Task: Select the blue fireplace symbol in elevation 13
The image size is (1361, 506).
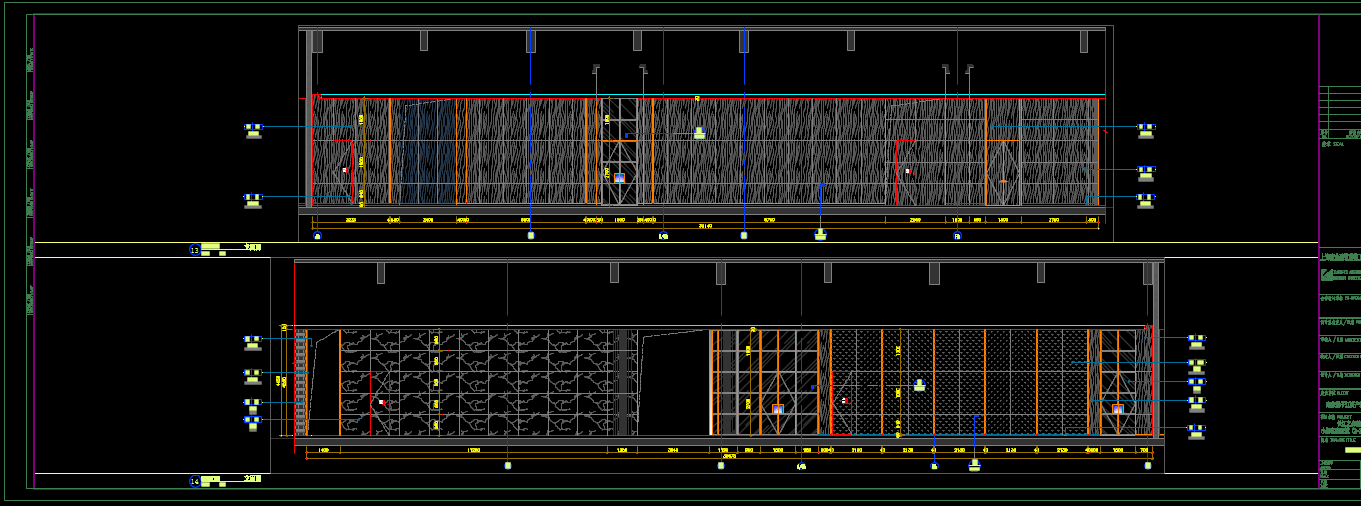Action: 619,178
